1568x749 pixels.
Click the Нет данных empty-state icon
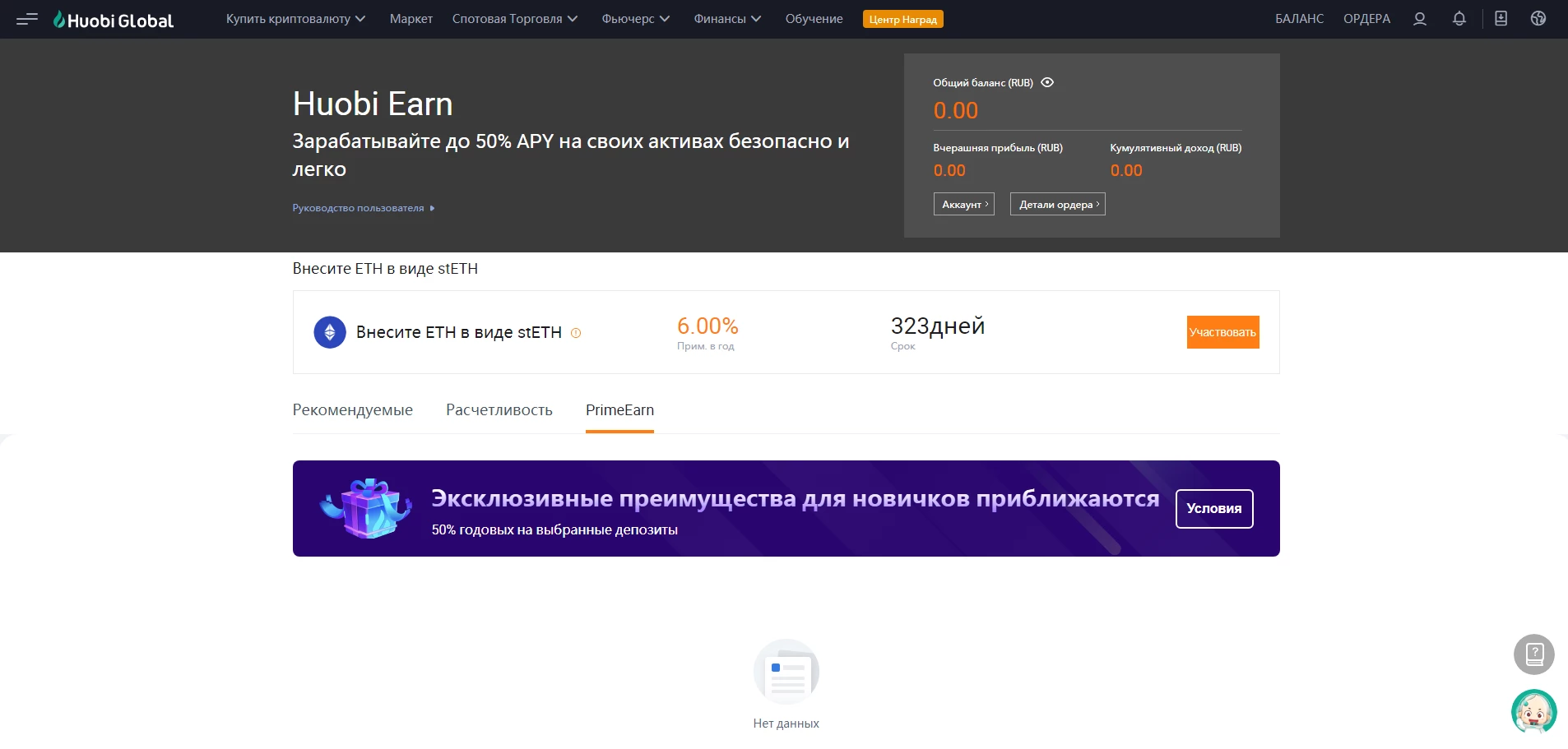[786, 672]
